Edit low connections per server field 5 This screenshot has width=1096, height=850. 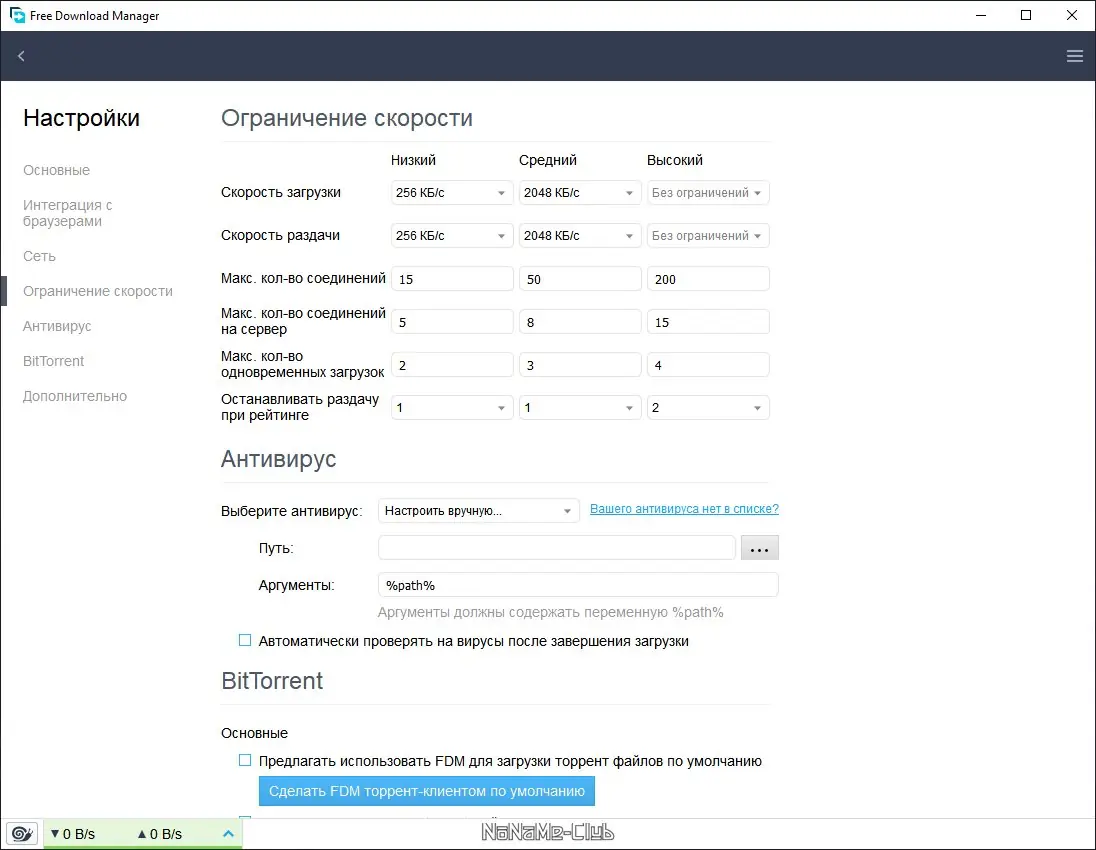tap(452, 322)
